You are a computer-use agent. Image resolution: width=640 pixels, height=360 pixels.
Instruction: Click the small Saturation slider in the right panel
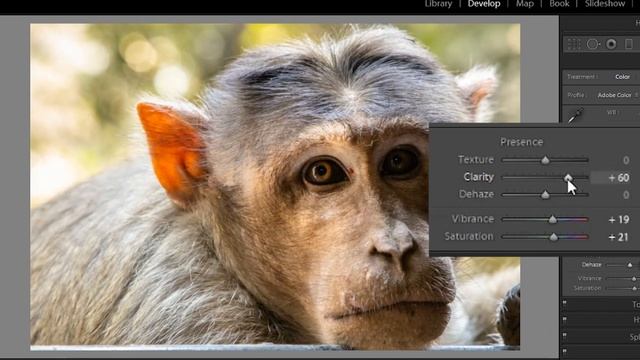coord(622,289)
